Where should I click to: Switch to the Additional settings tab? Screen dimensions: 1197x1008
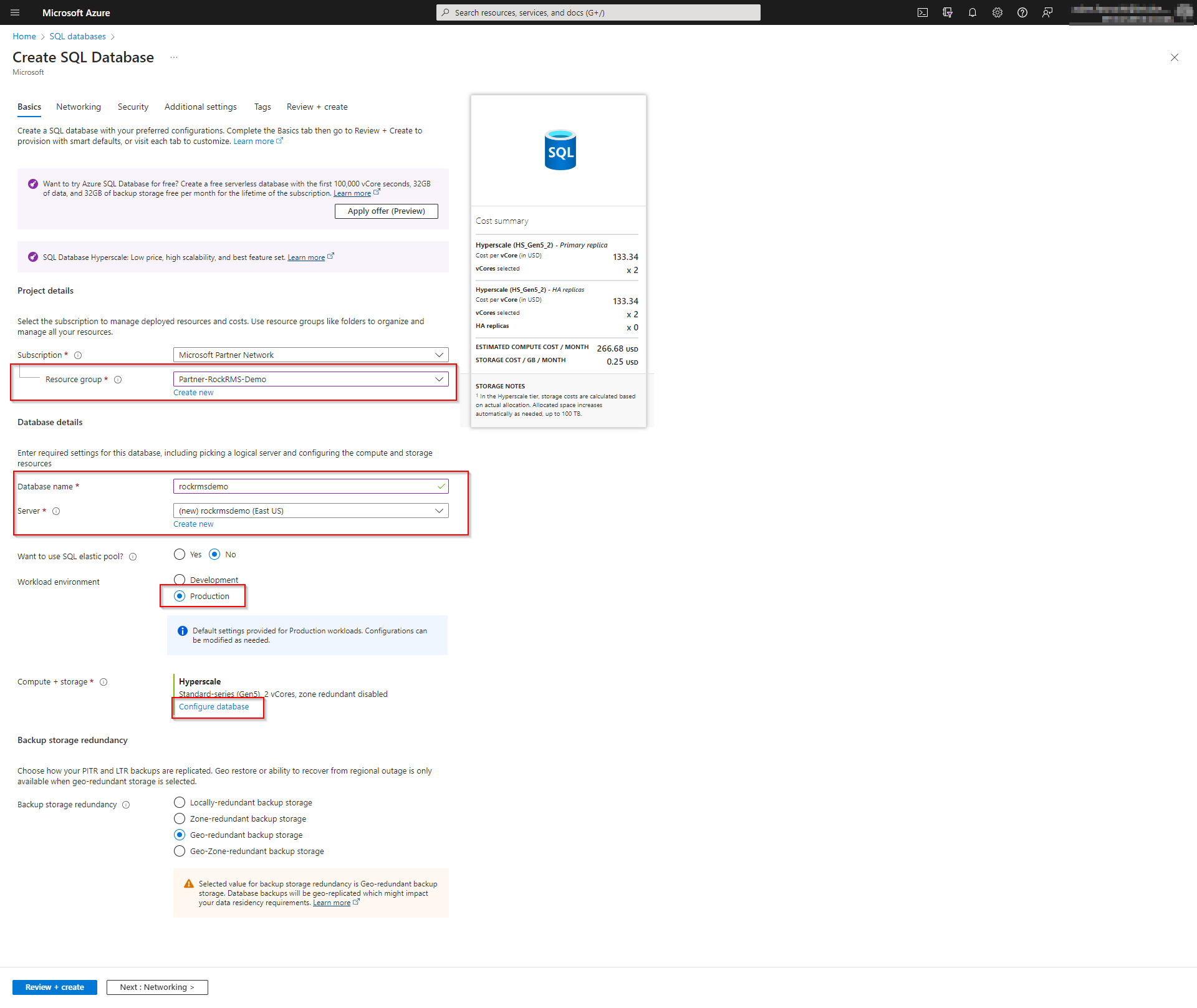[200, 107]
